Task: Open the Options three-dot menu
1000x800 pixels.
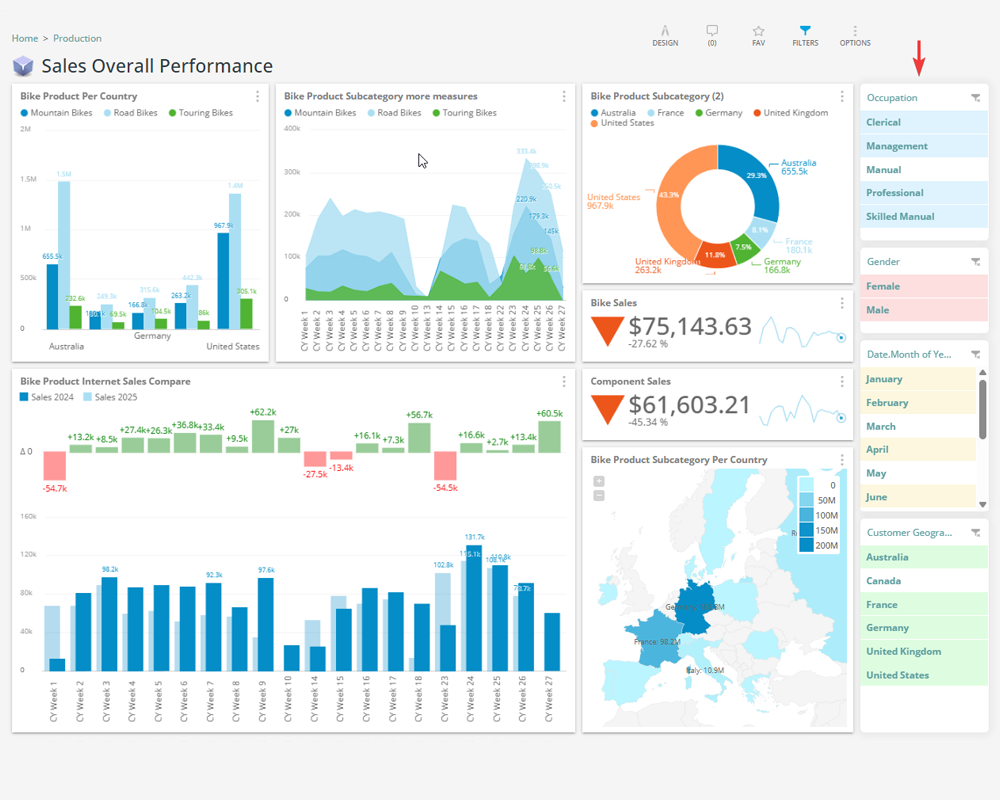Action: click(855, 32)
